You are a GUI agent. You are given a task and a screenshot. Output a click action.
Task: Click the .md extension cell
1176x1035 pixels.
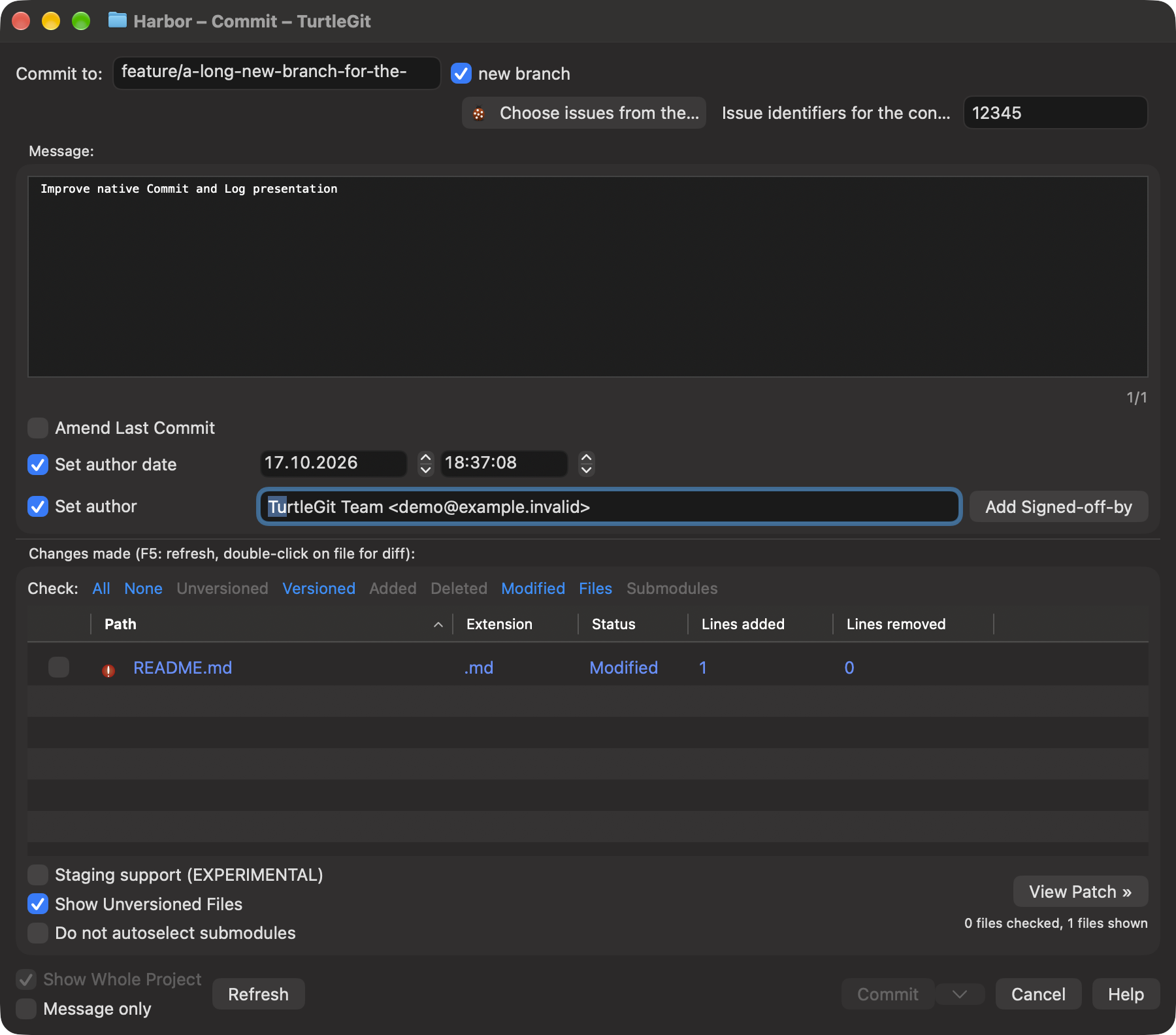(479, 668)
